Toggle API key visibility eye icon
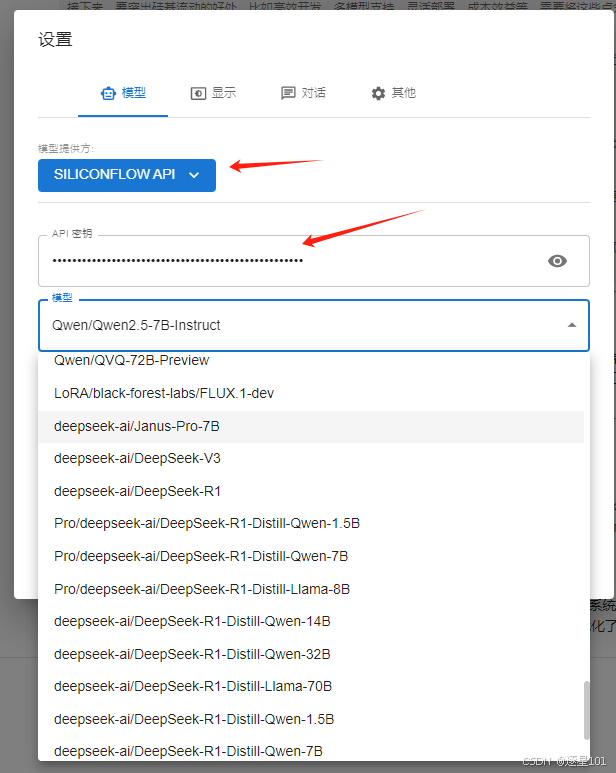The image size is (616, 773). click(557, 261)
